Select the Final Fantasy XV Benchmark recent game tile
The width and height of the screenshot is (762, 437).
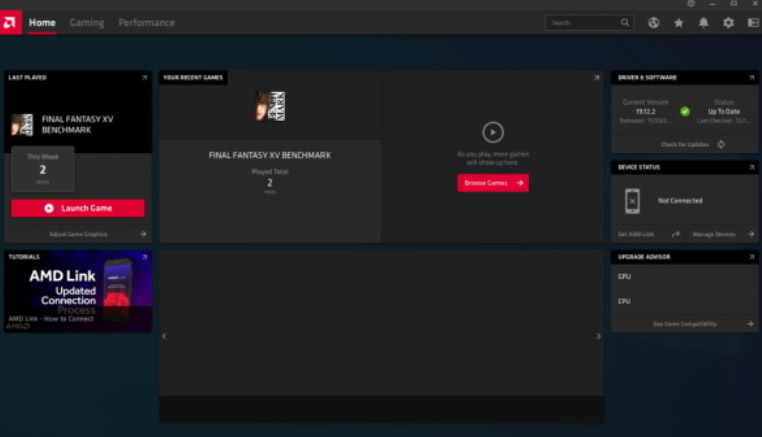coord(270,157)
